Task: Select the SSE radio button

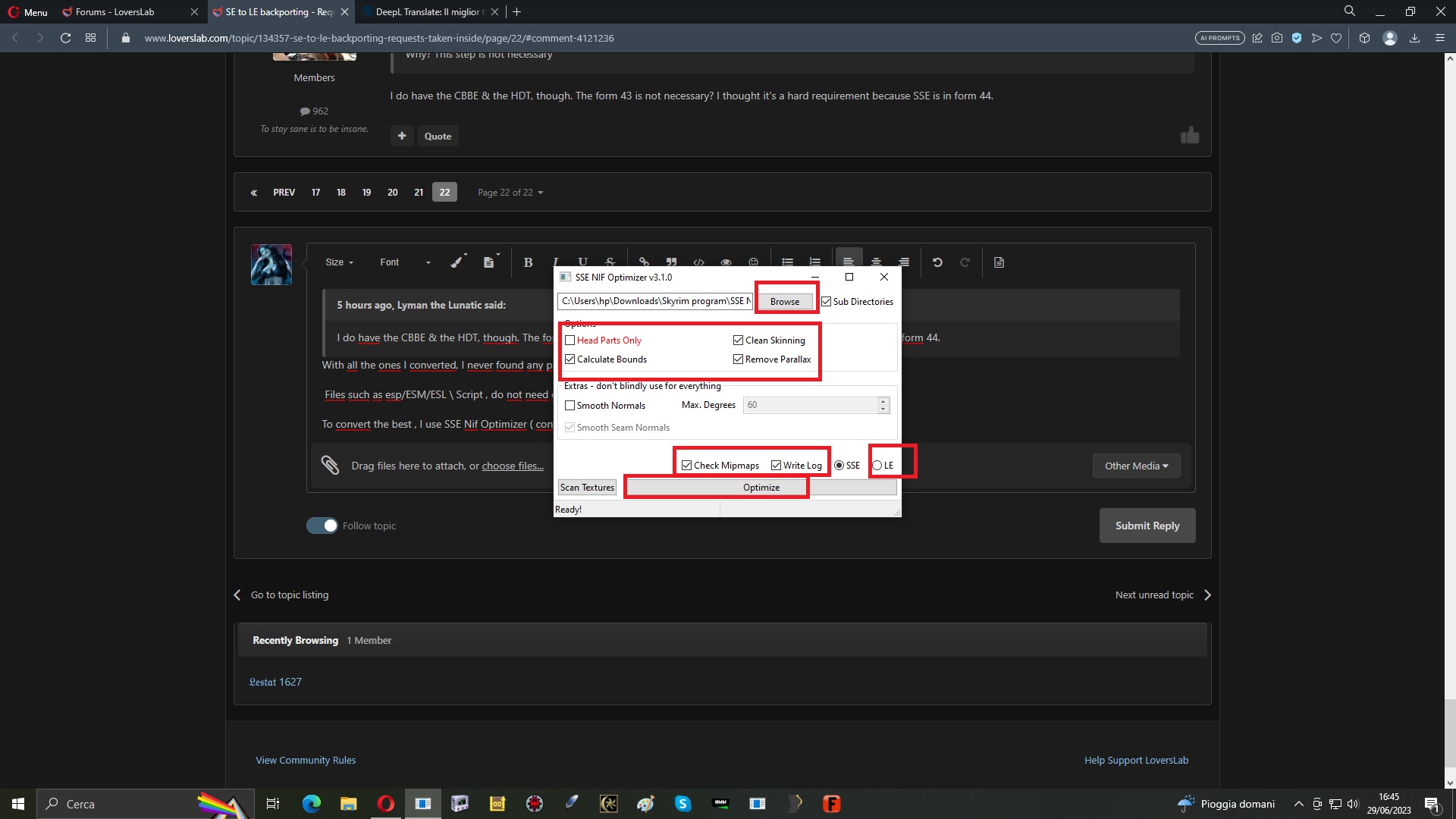Action: pos(839,466)
